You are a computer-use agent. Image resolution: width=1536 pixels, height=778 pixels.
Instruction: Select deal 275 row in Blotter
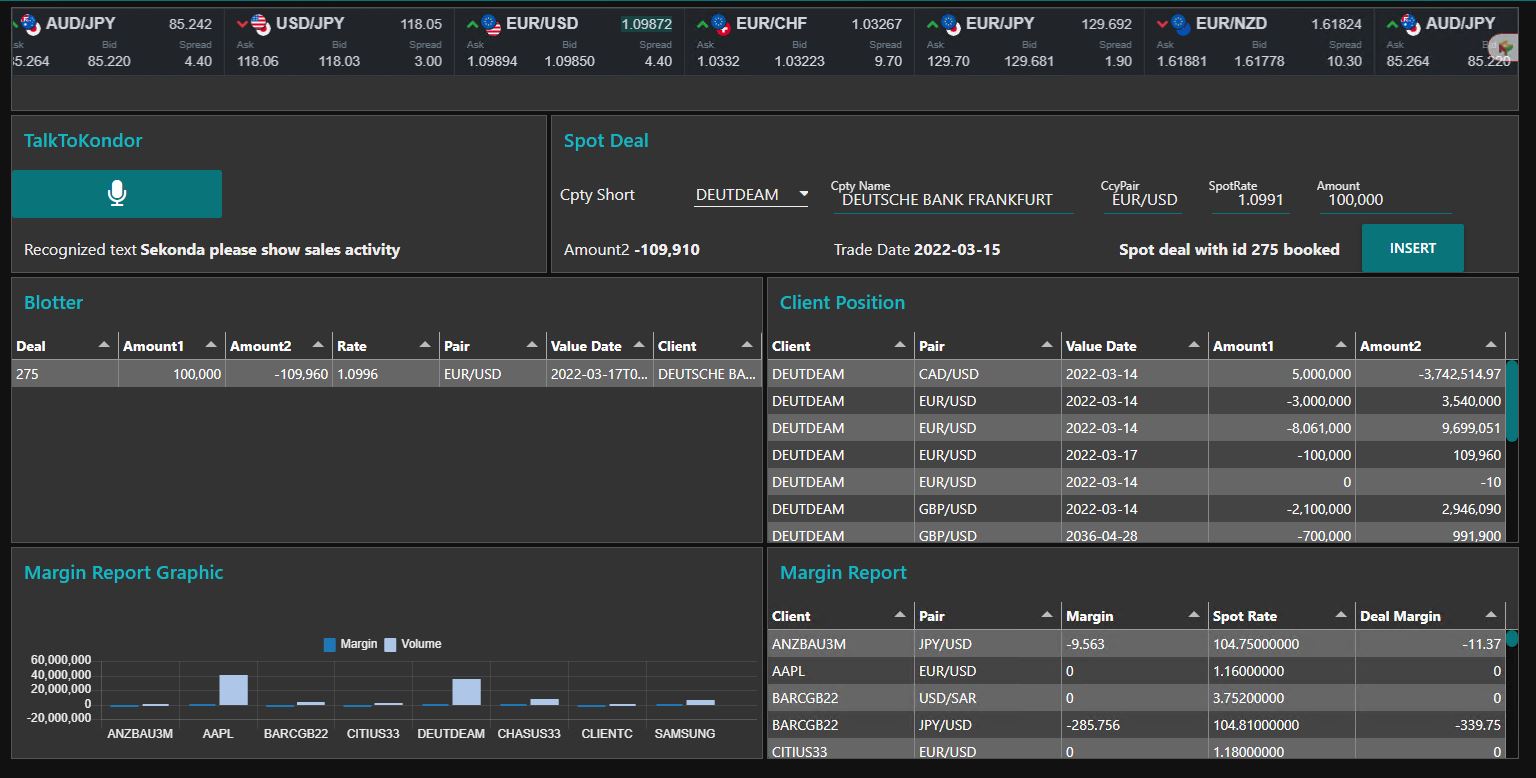386,374
